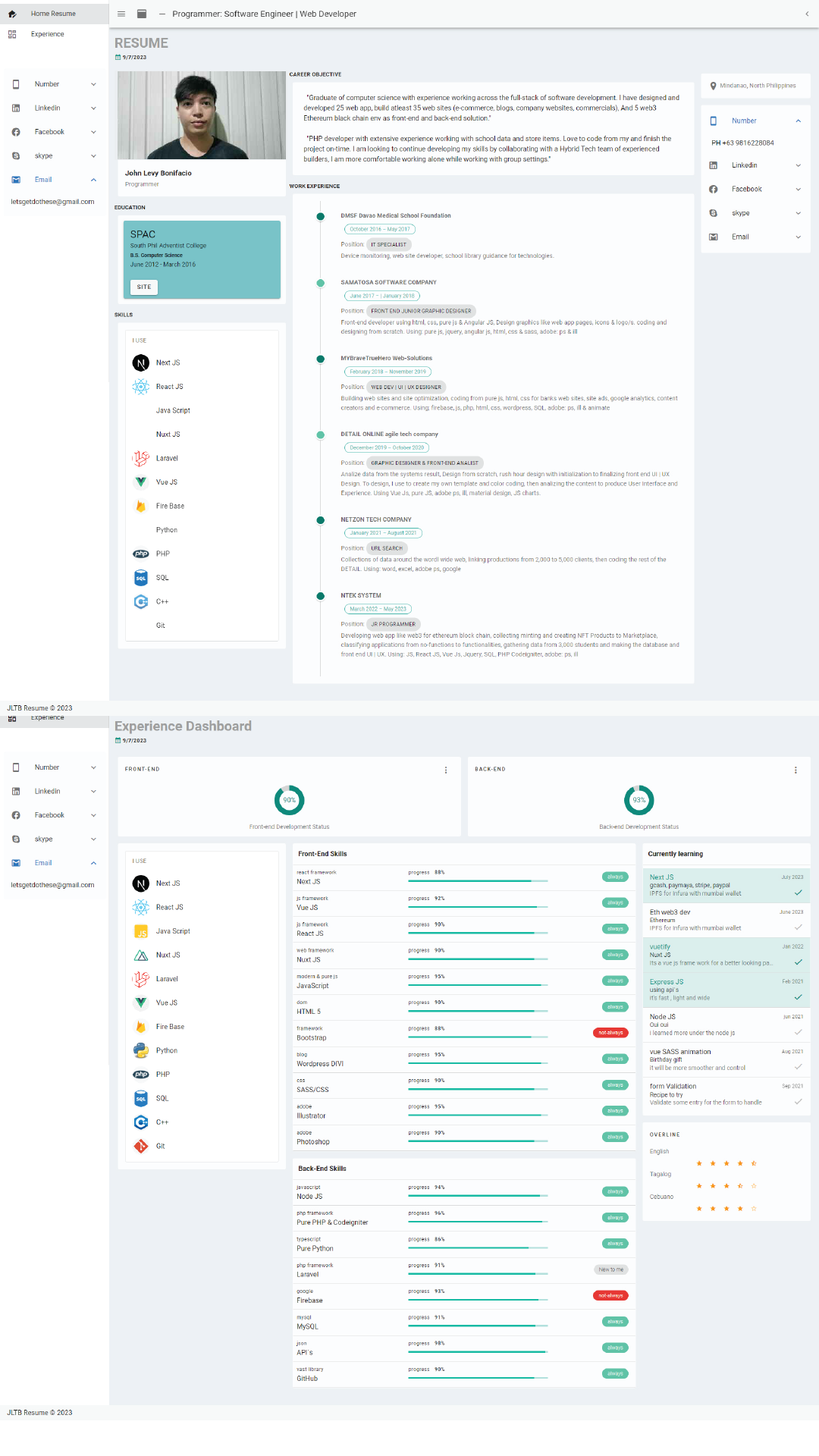Click the phone number PH +63 9816228084
Image resolution: width=819 pixels, height=1456 pixels.
pos(742,143)
